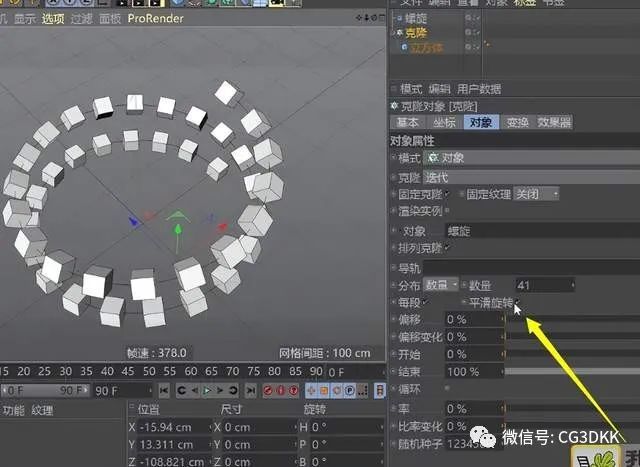Go to start of animation
Screen dimensions: 640x467
tap(164, 391)
